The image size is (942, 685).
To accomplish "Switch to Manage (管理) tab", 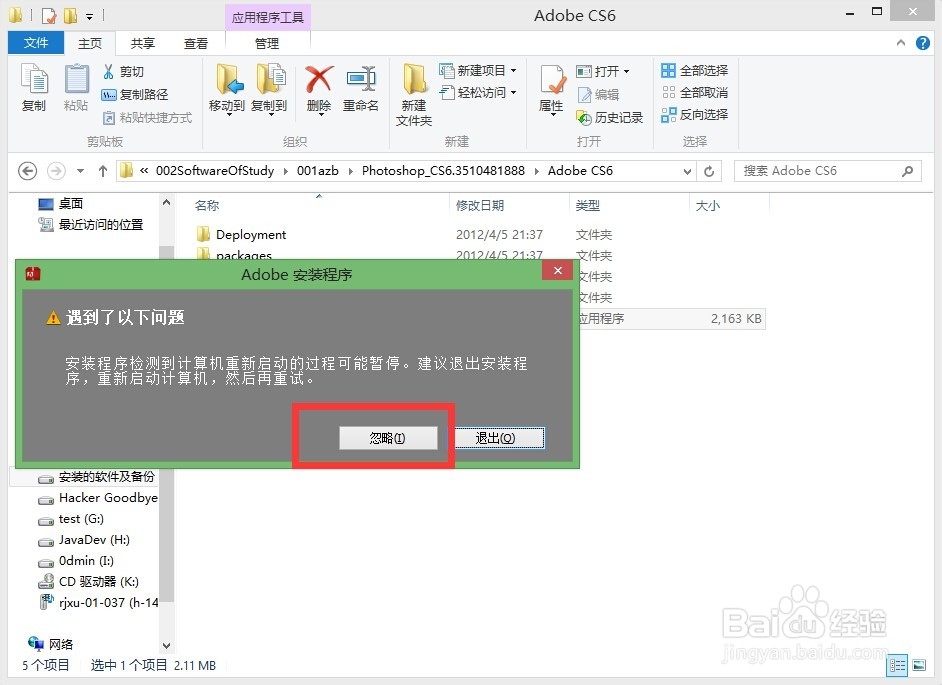I will pos(267,43).
